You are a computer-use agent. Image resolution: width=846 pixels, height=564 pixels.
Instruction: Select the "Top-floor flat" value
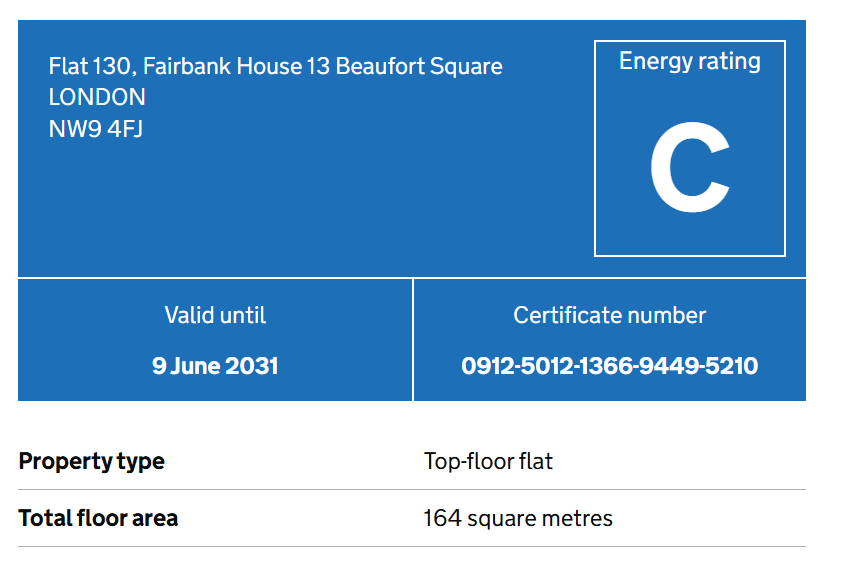488,462
